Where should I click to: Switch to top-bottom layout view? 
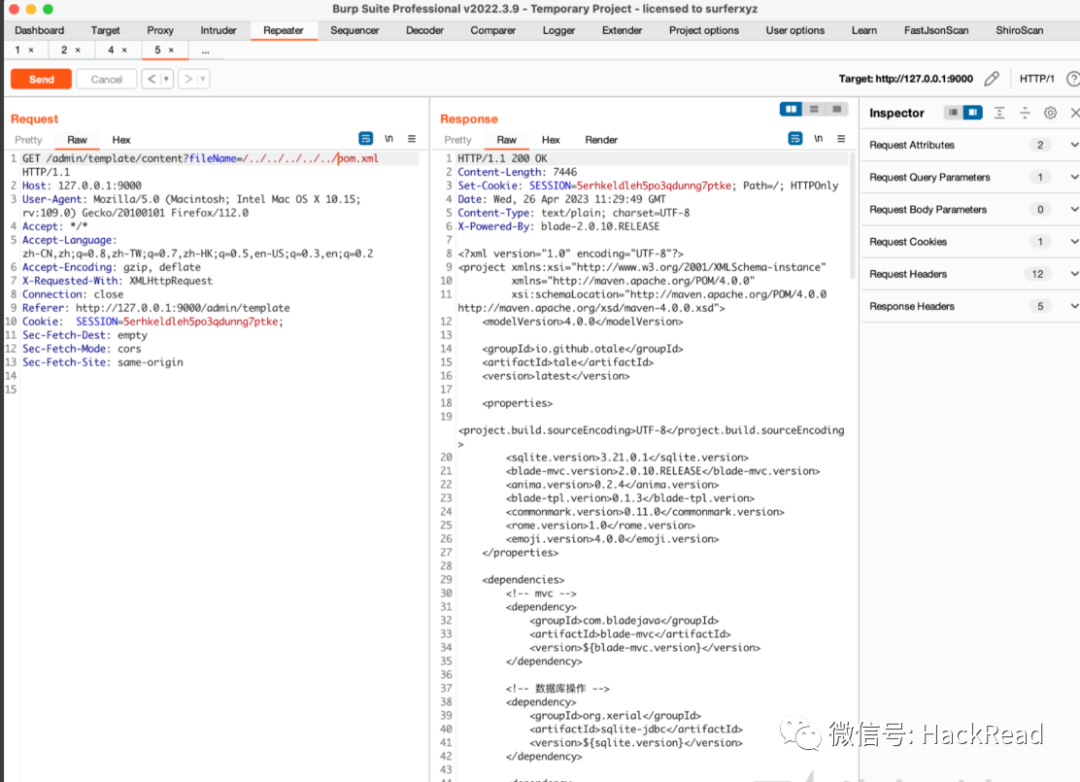814,109
